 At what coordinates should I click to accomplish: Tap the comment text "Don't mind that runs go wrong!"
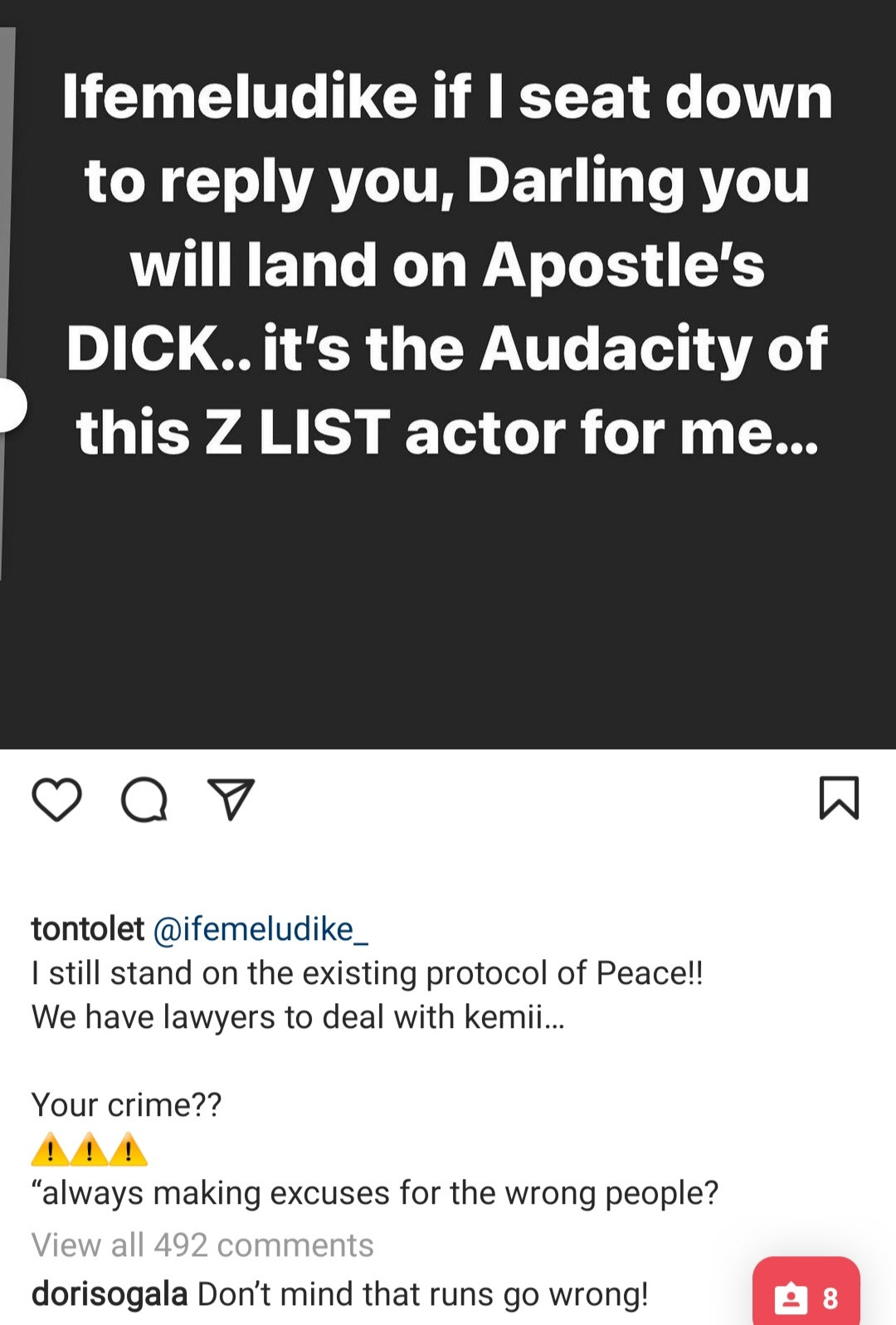422,1294
